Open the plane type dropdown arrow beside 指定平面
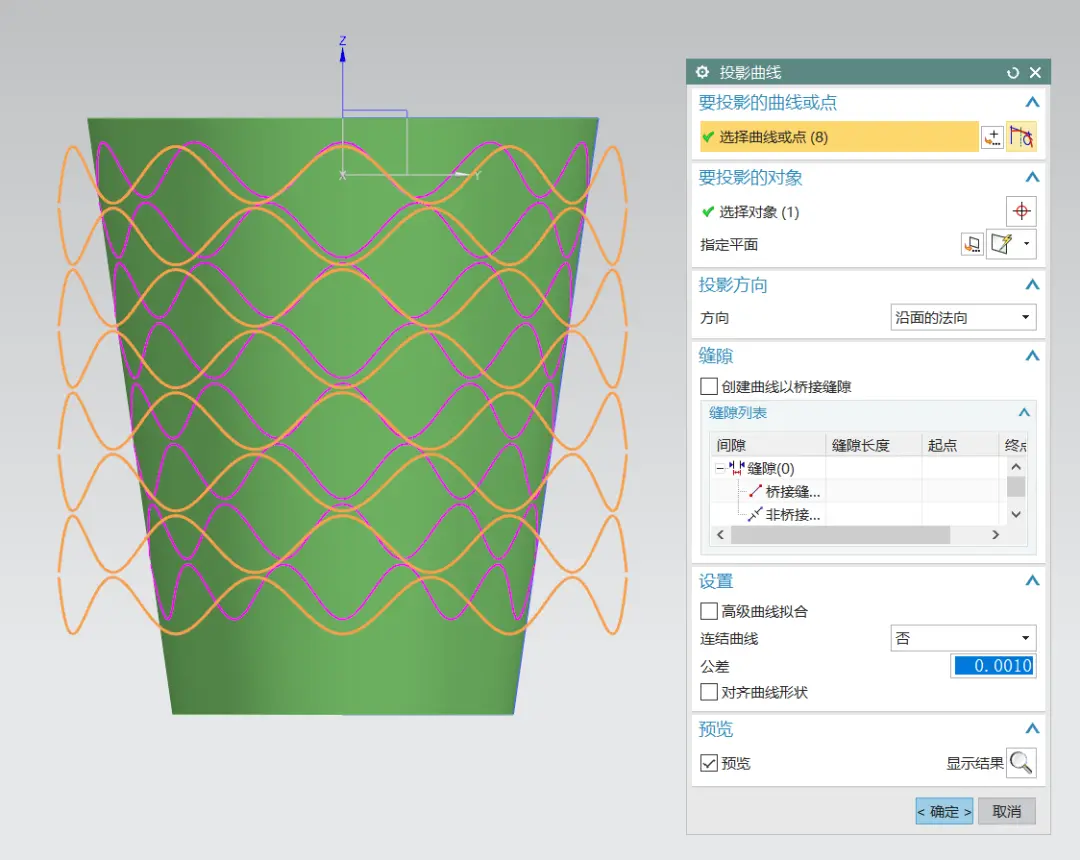This screenshot has width=1080, height=860. point(1026,244)
